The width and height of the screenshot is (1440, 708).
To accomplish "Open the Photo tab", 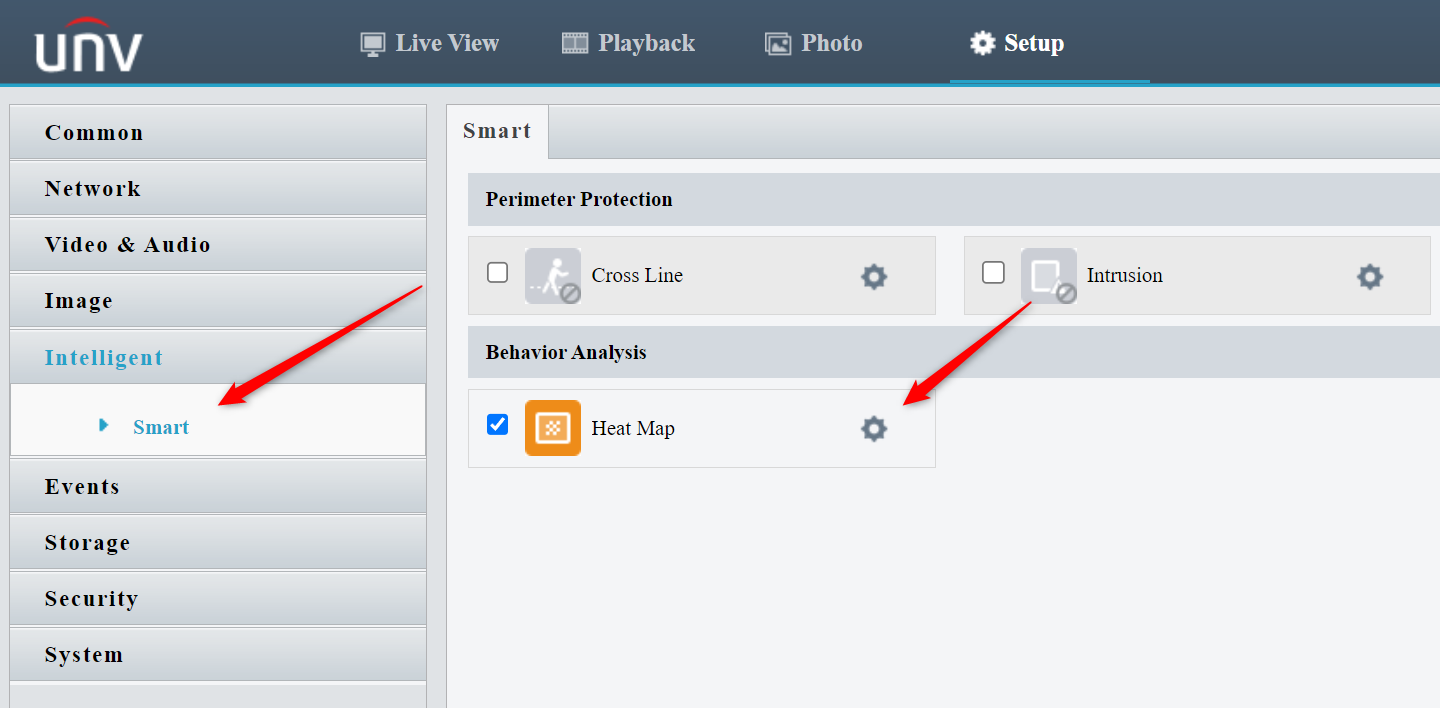I will (813, 43).
